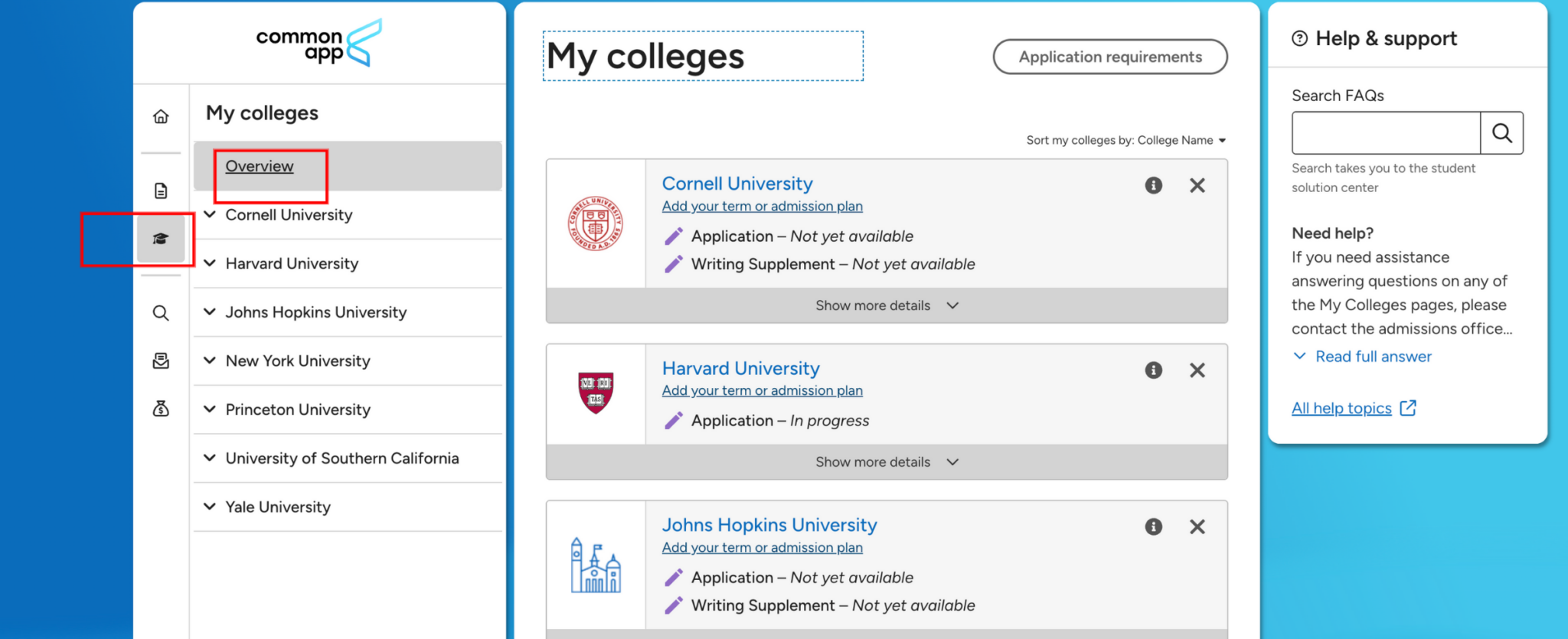Open the Sort my colleges by dropdown

pos(1126,140)
